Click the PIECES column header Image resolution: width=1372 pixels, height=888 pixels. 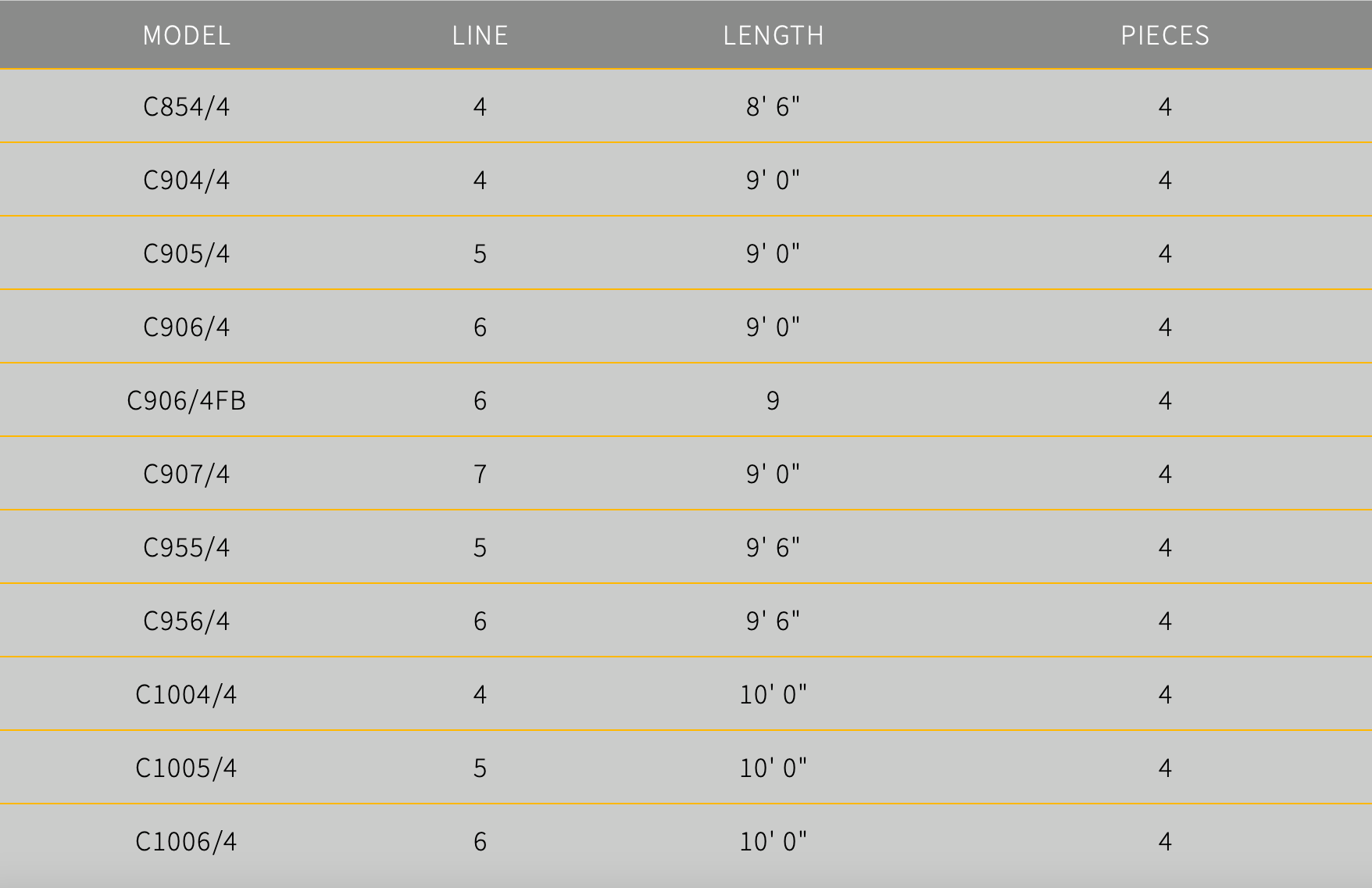click(x=1164, y=35)
